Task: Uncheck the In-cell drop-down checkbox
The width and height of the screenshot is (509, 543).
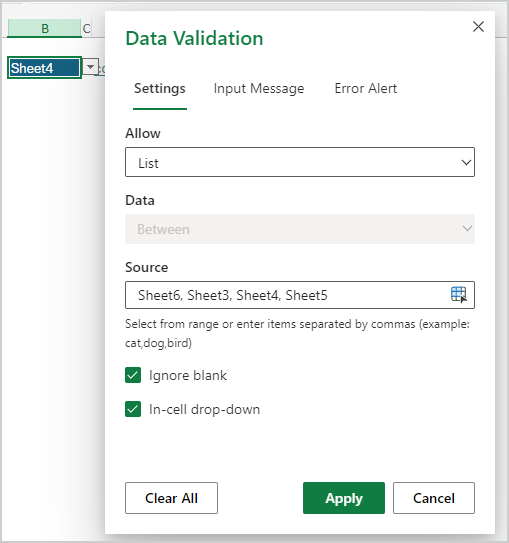Action: [133, 409]
